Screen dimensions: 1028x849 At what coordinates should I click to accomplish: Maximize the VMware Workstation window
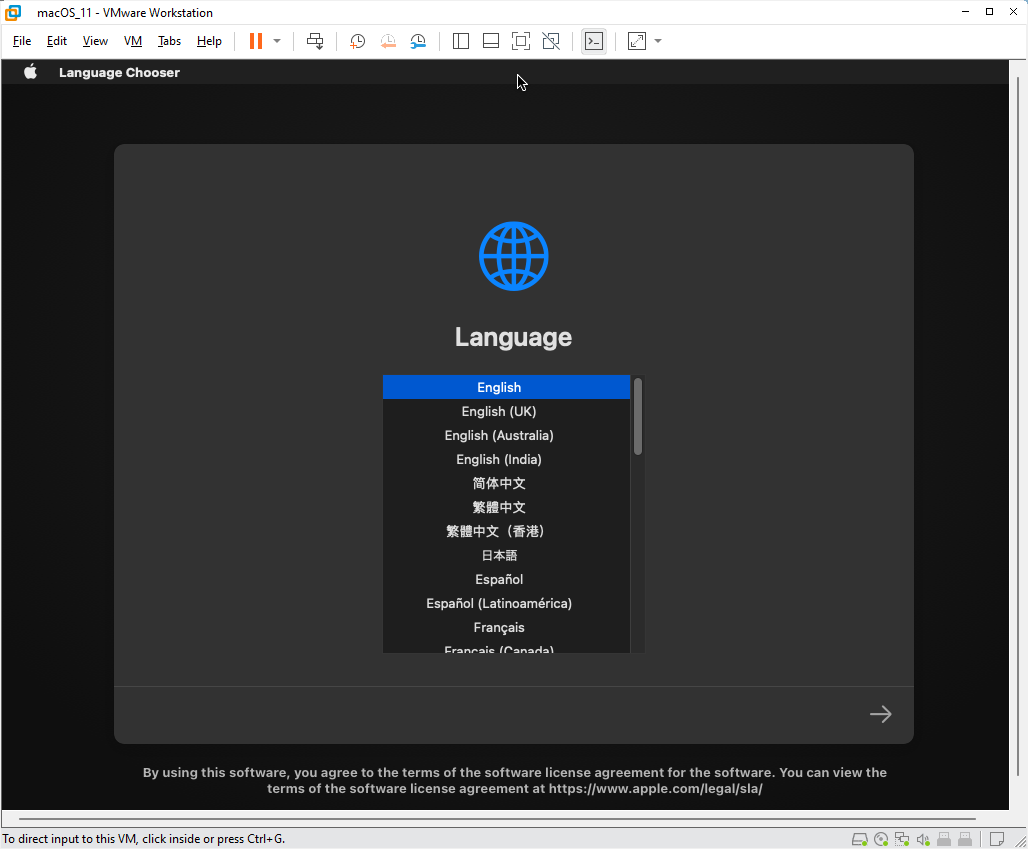tap(989, 12)
